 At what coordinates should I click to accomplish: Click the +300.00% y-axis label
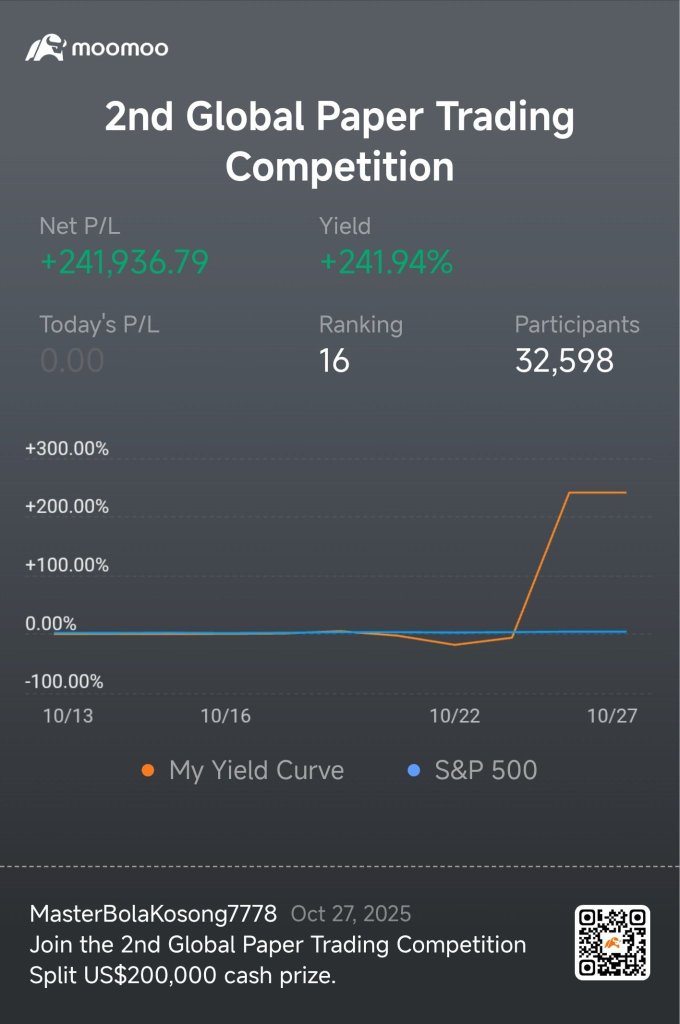pos(67,449)
